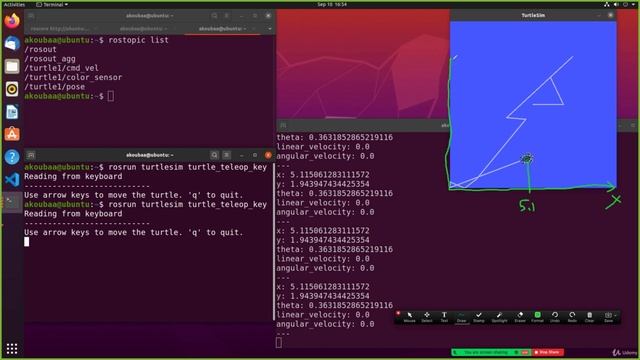The height and width of the screenshot is (360, 640).
Task: Enable the Spotlight annotation tool
Action: (499, 317)
